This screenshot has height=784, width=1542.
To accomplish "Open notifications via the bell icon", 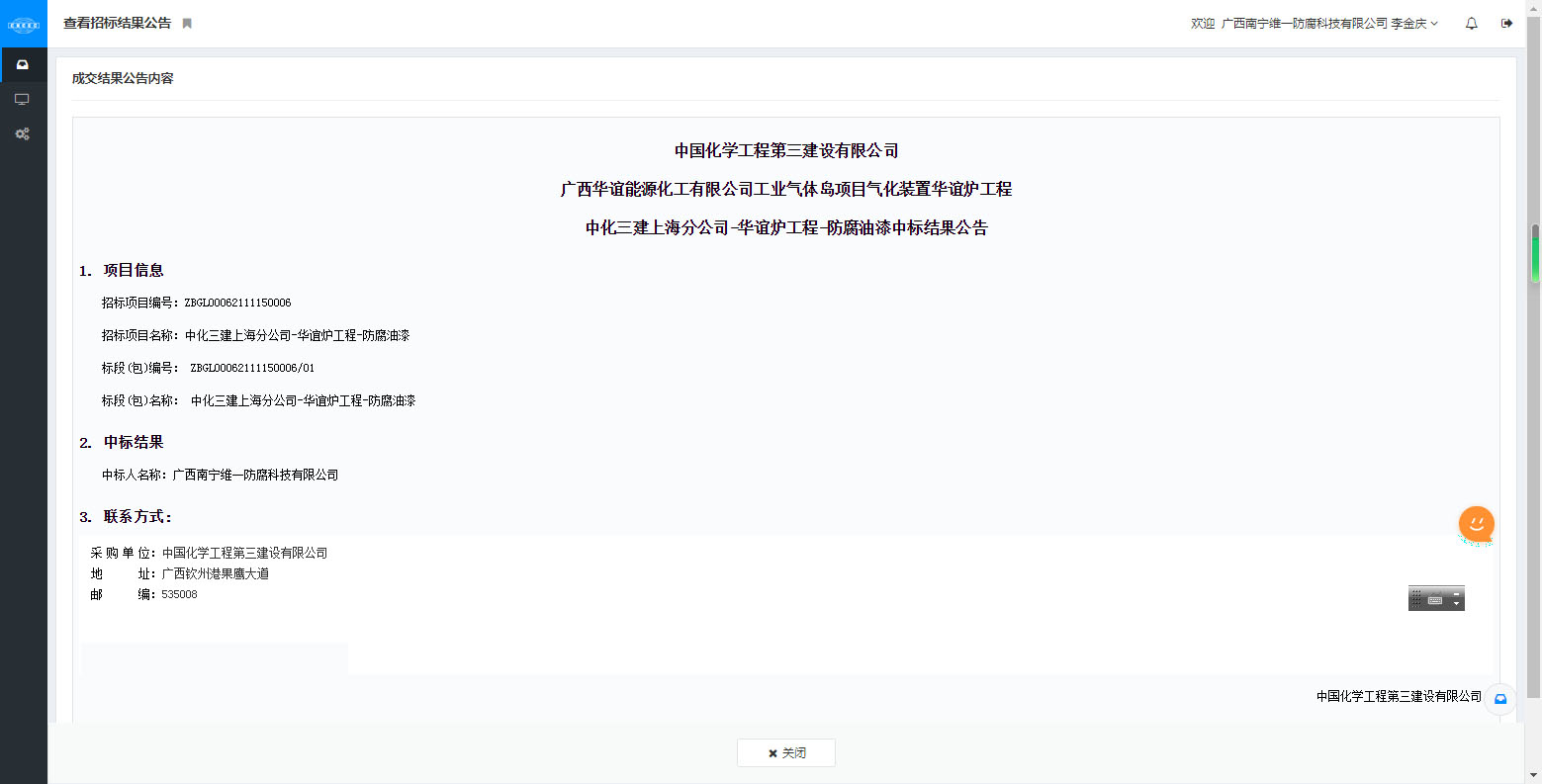I will coord(1471,23).
